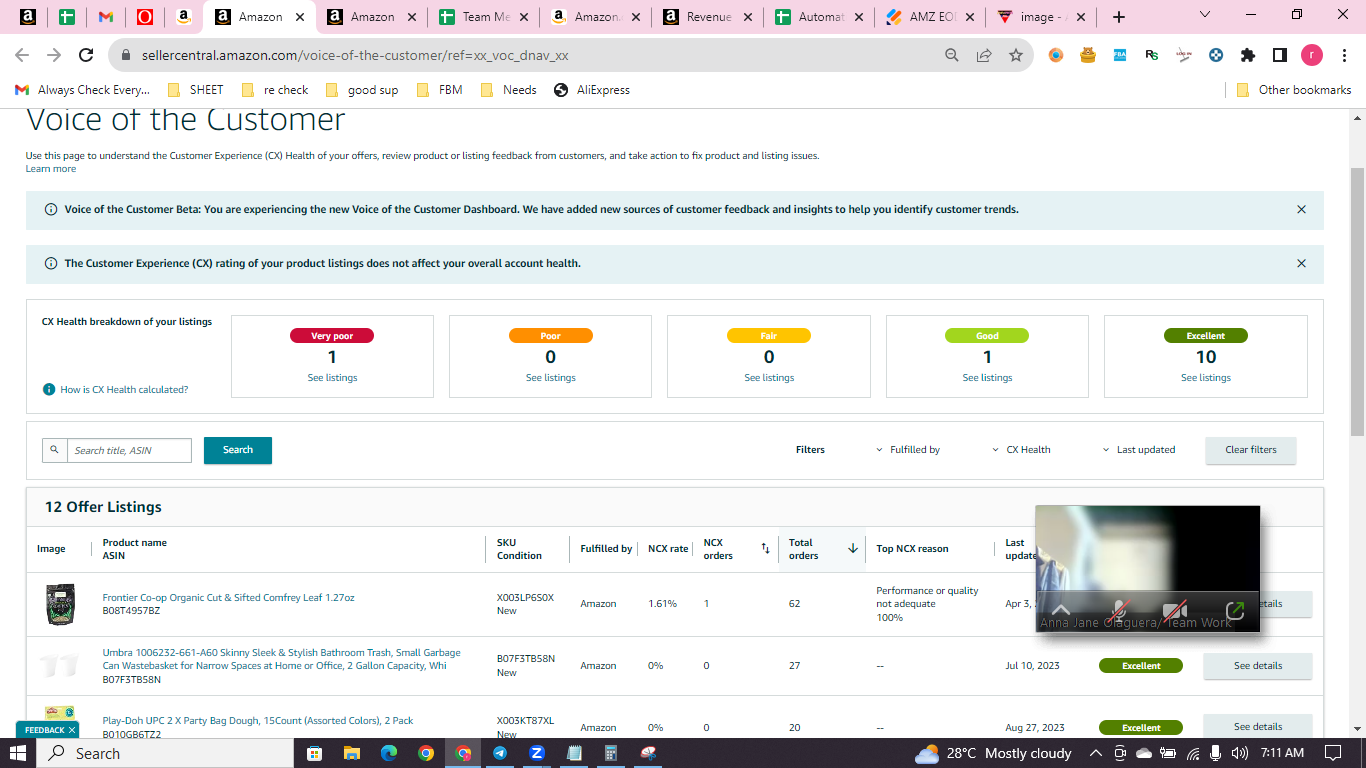Switch to the AMZ EOL browser tab
This screenshot has height=768, width=1366.
931,17
